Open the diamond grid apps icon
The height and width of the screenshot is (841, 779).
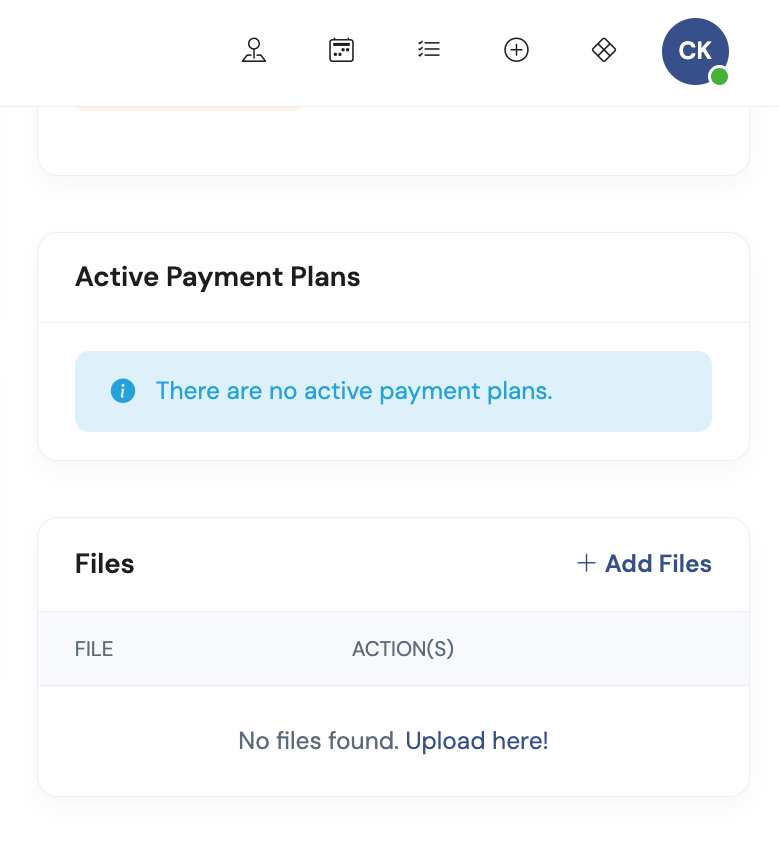[604, 50]
